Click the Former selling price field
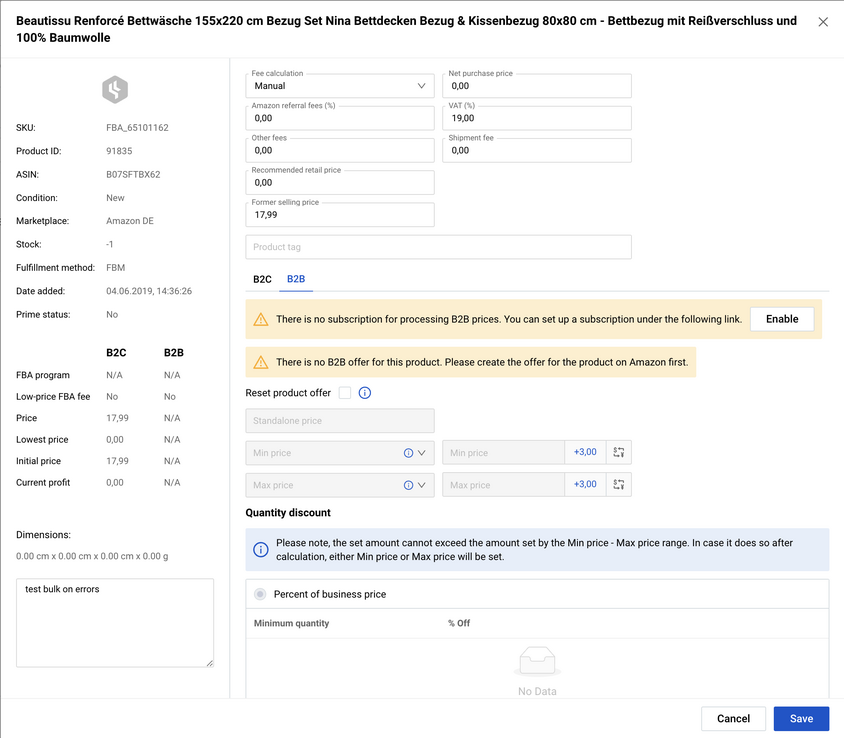Viewport: 844px width, 738px height. click(340, 215)
